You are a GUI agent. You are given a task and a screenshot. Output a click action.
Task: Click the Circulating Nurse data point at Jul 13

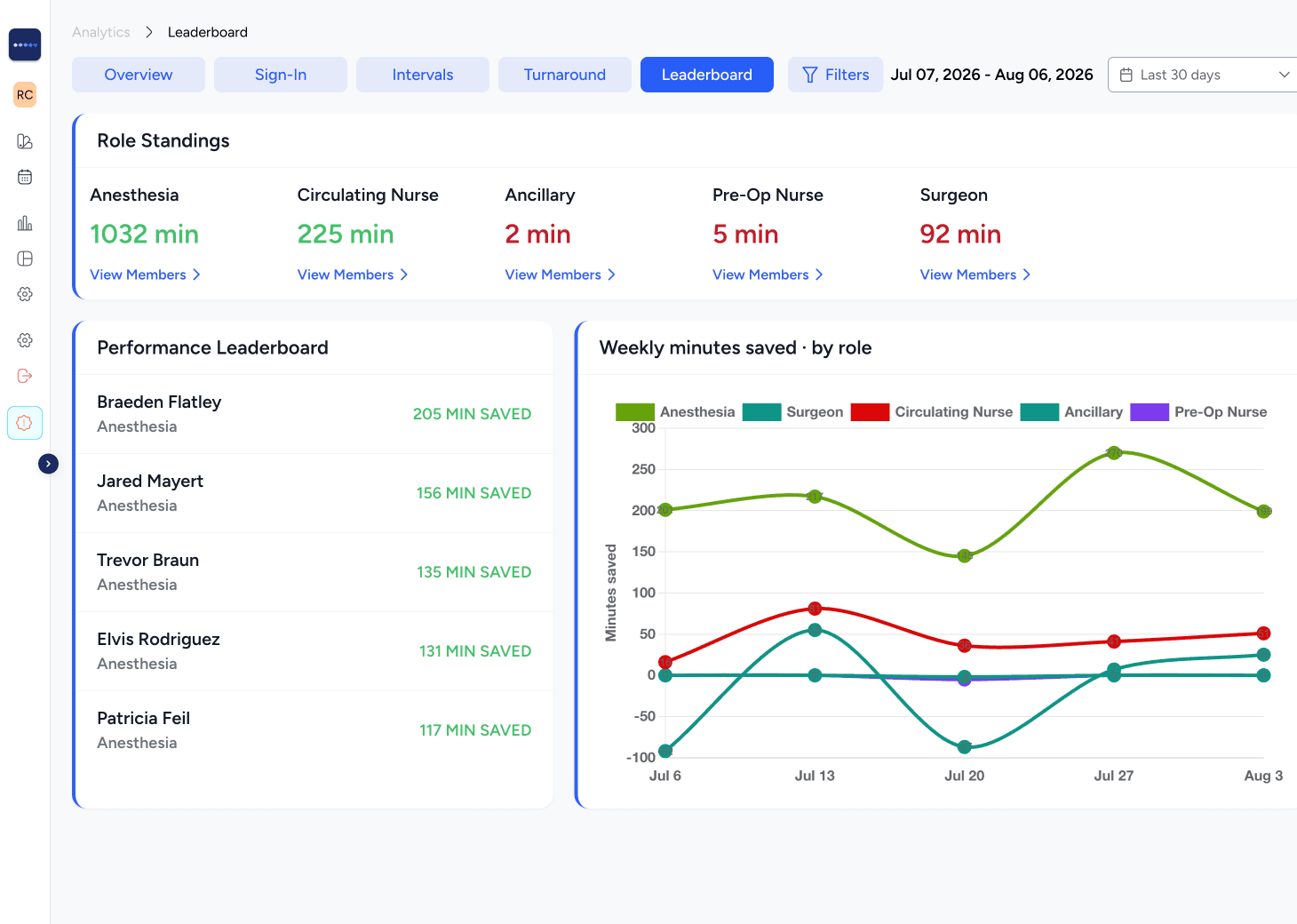coord(815,609)
